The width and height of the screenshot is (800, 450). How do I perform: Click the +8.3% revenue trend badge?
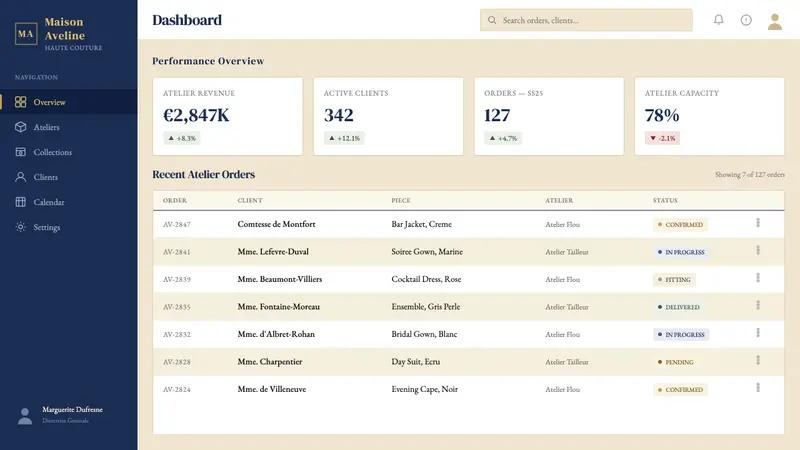pos(182,138)
